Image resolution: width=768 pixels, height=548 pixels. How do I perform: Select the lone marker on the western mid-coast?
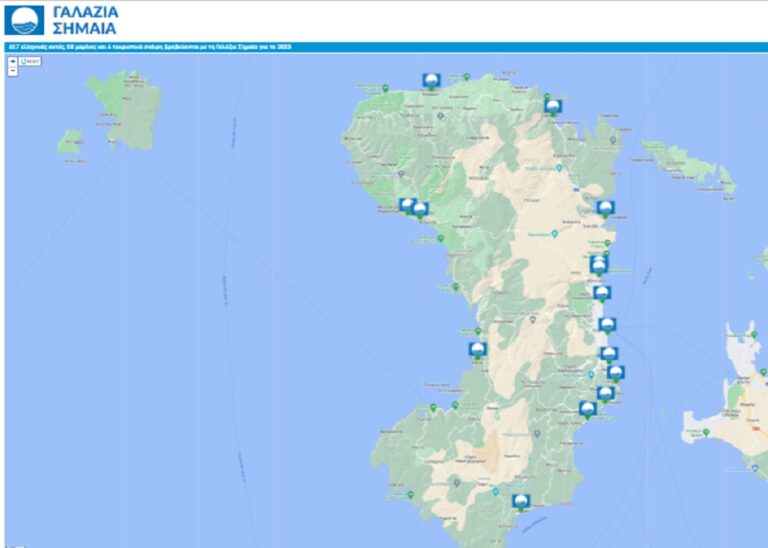click(478, 349)
